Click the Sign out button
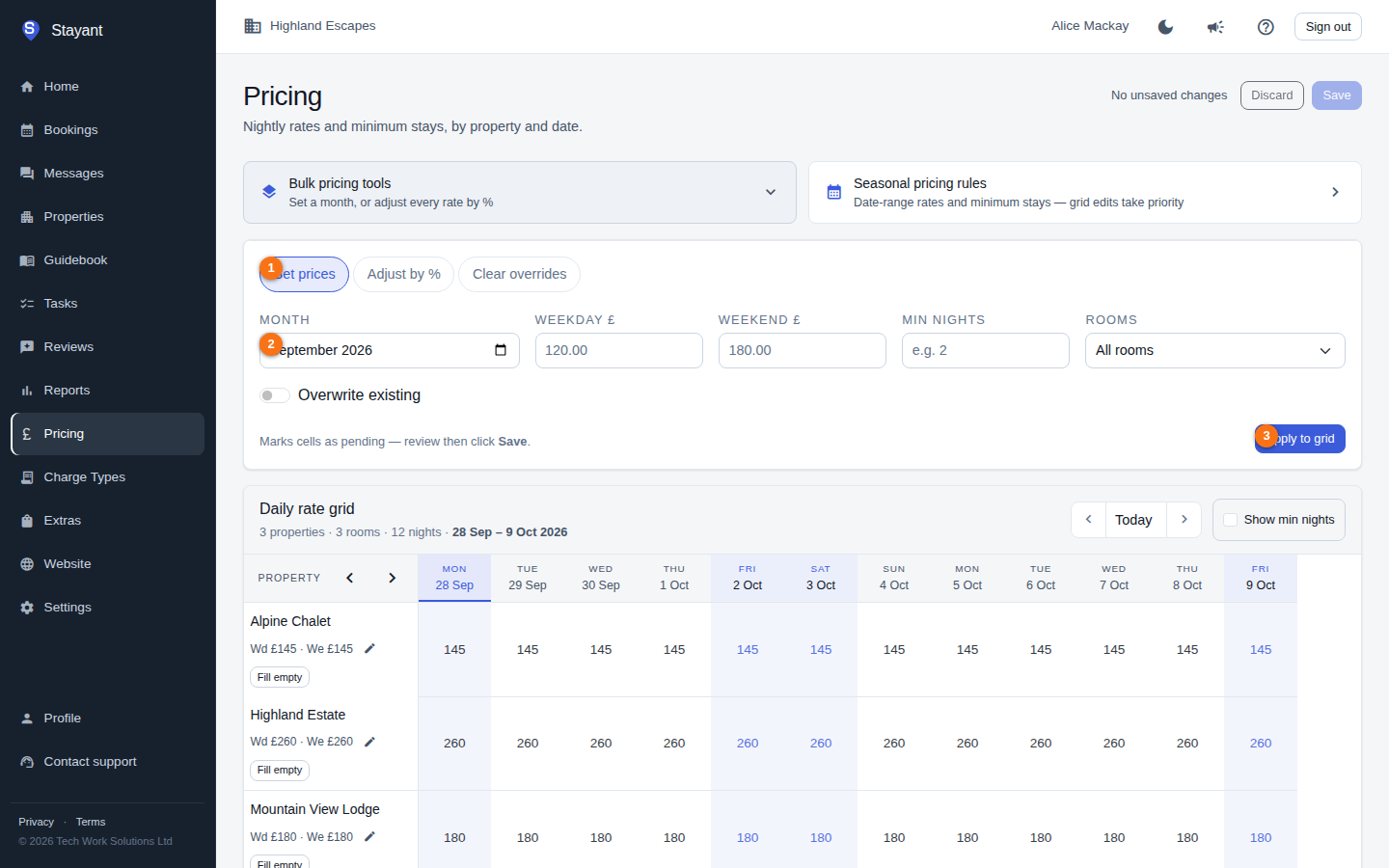The height and width of the screenshot is (868, 1389). [1328, 27]
